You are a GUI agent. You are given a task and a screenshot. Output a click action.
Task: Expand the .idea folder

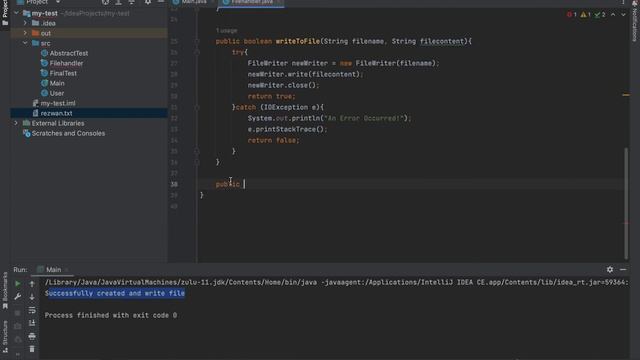[x=25, y=23]
